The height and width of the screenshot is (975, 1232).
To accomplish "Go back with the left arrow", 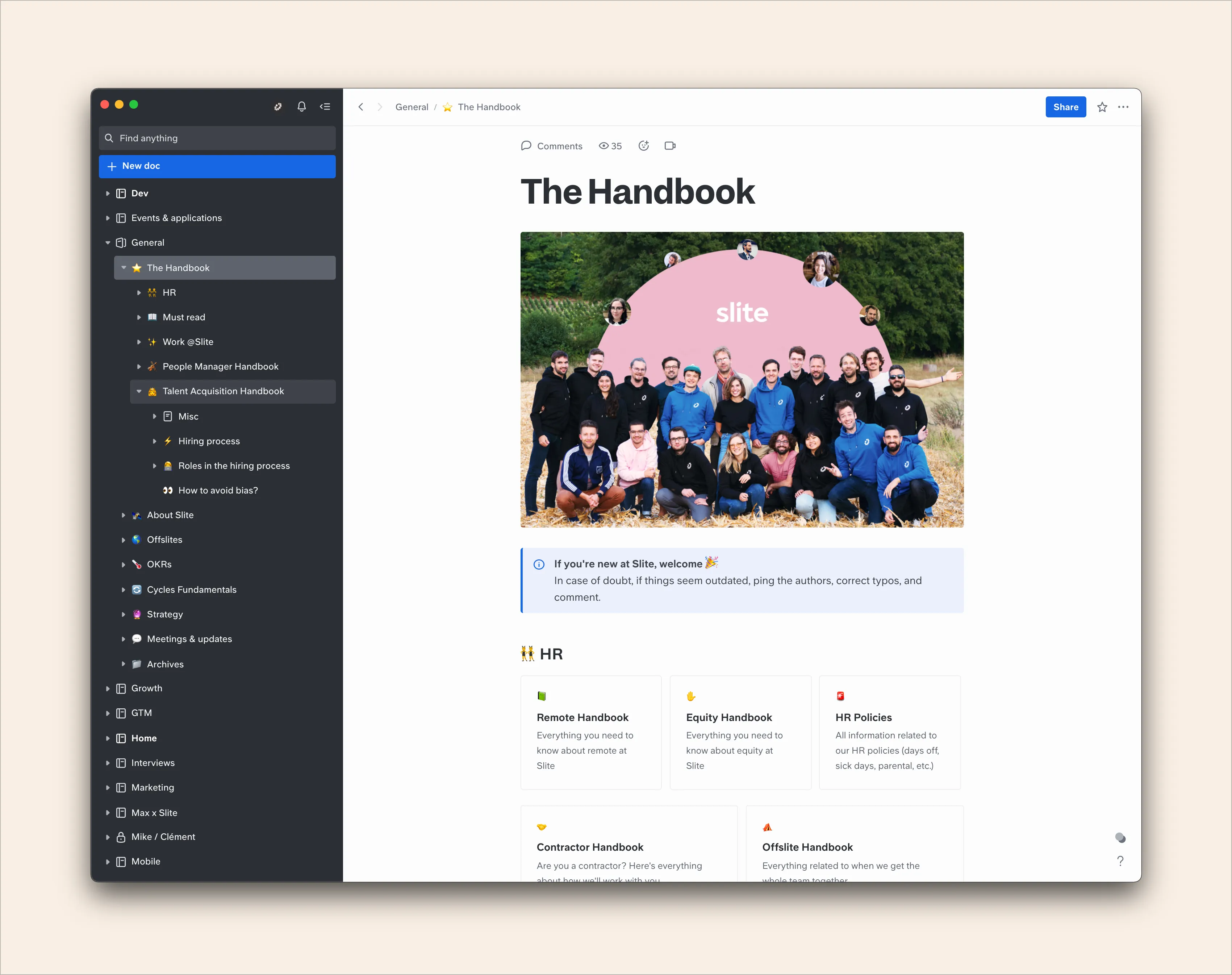I will pyautogui.click(x=361, y=107).
